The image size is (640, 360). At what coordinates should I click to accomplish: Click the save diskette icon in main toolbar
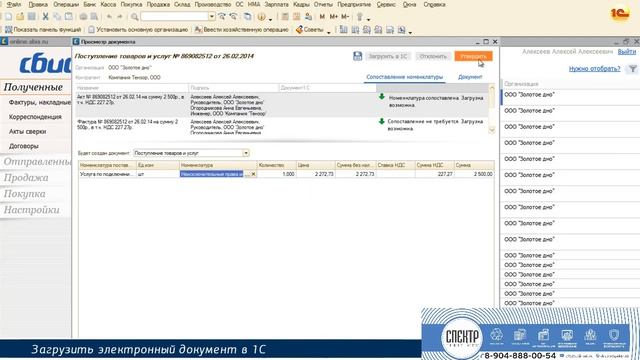[x=31, y=17]
